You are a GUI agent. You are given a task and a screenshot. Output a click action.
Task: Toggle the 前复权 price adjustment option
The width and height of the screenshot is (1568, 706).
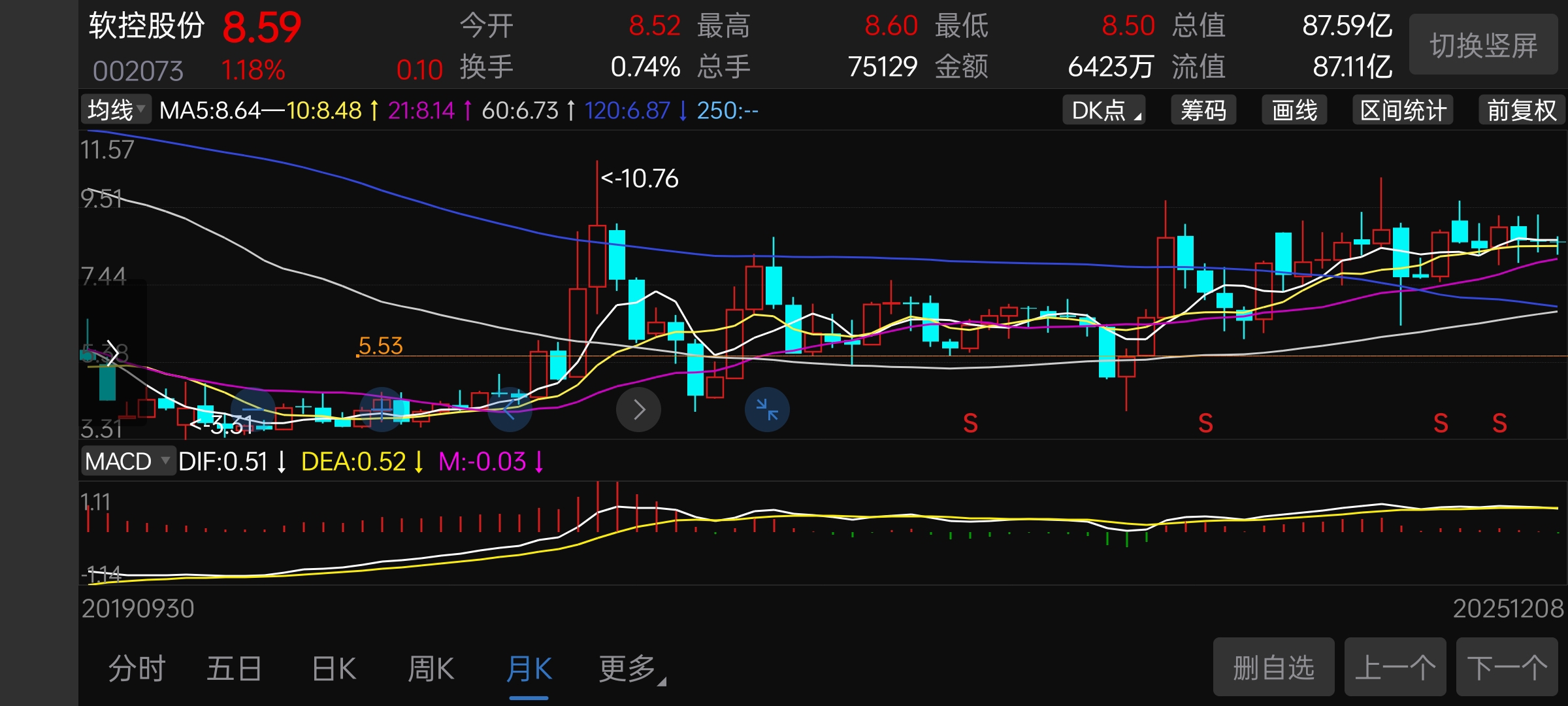(x=1521, y=110)
